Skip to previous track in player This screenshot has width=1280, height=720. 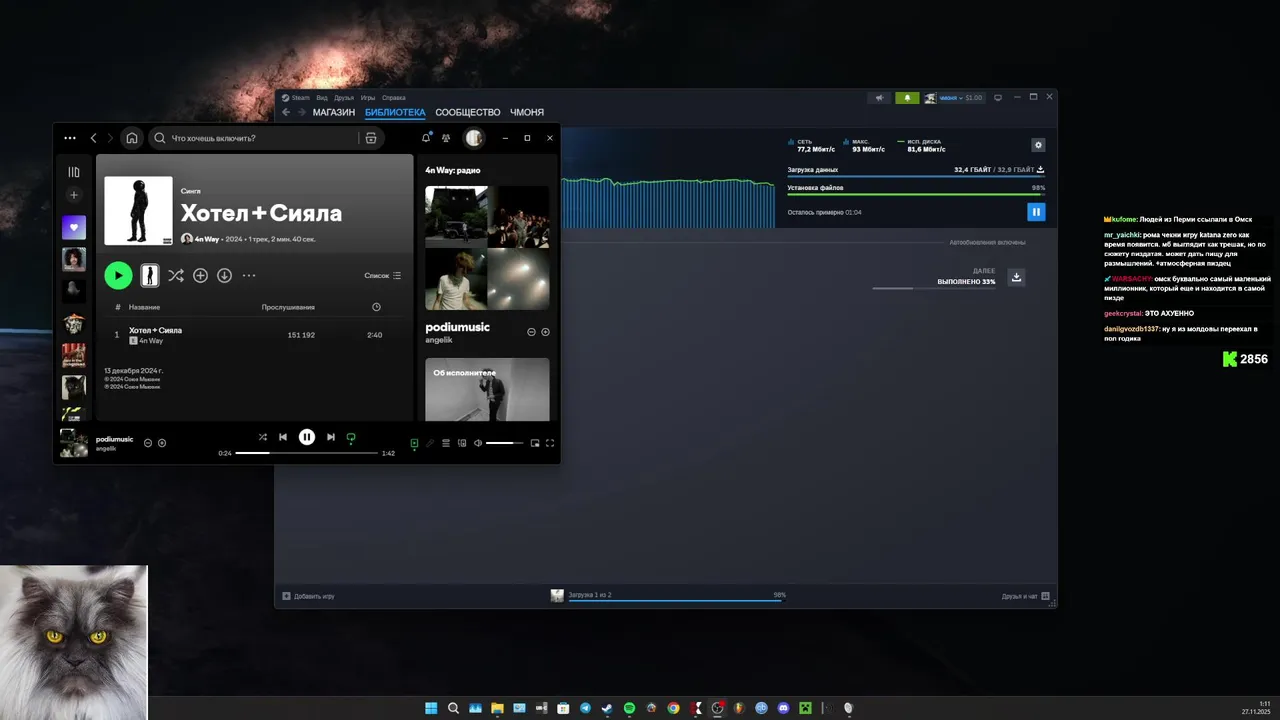(x=283, y=437)
